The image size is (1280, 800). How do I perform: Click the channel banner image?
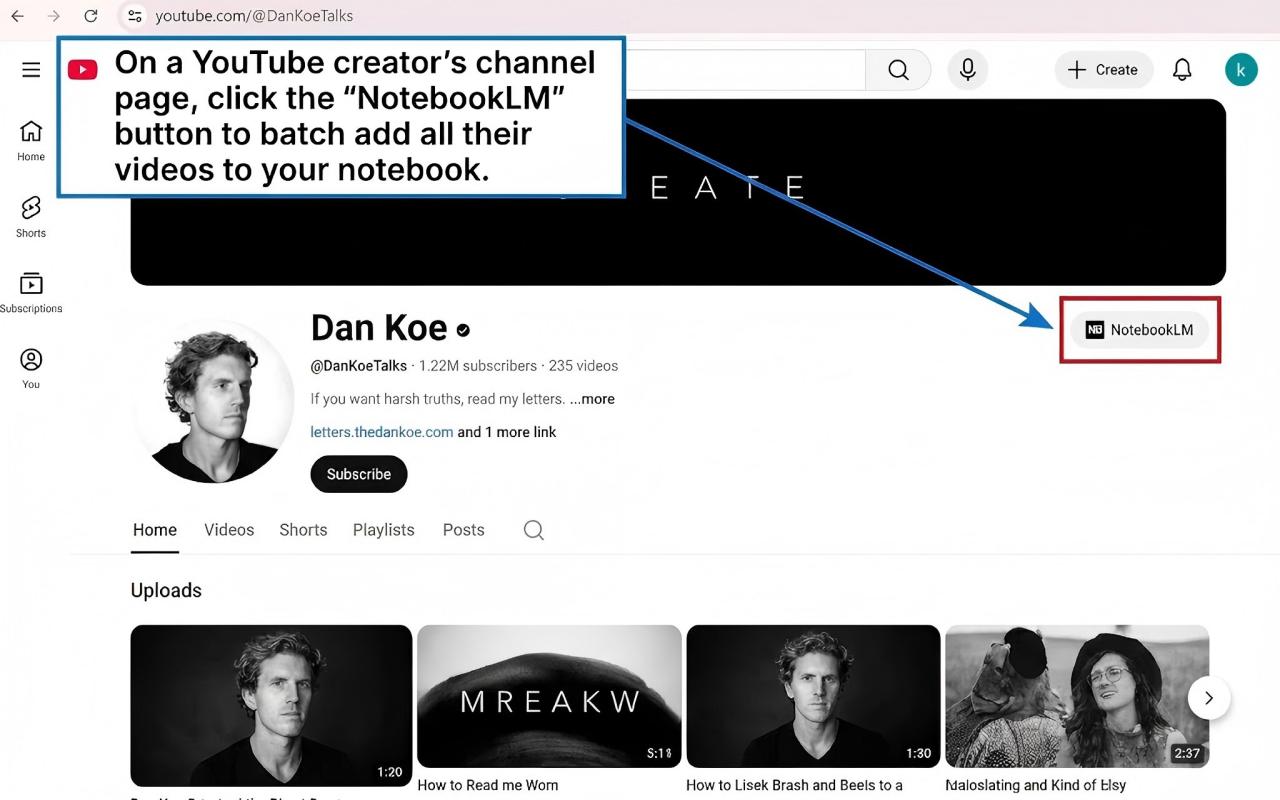click(678, 192)
